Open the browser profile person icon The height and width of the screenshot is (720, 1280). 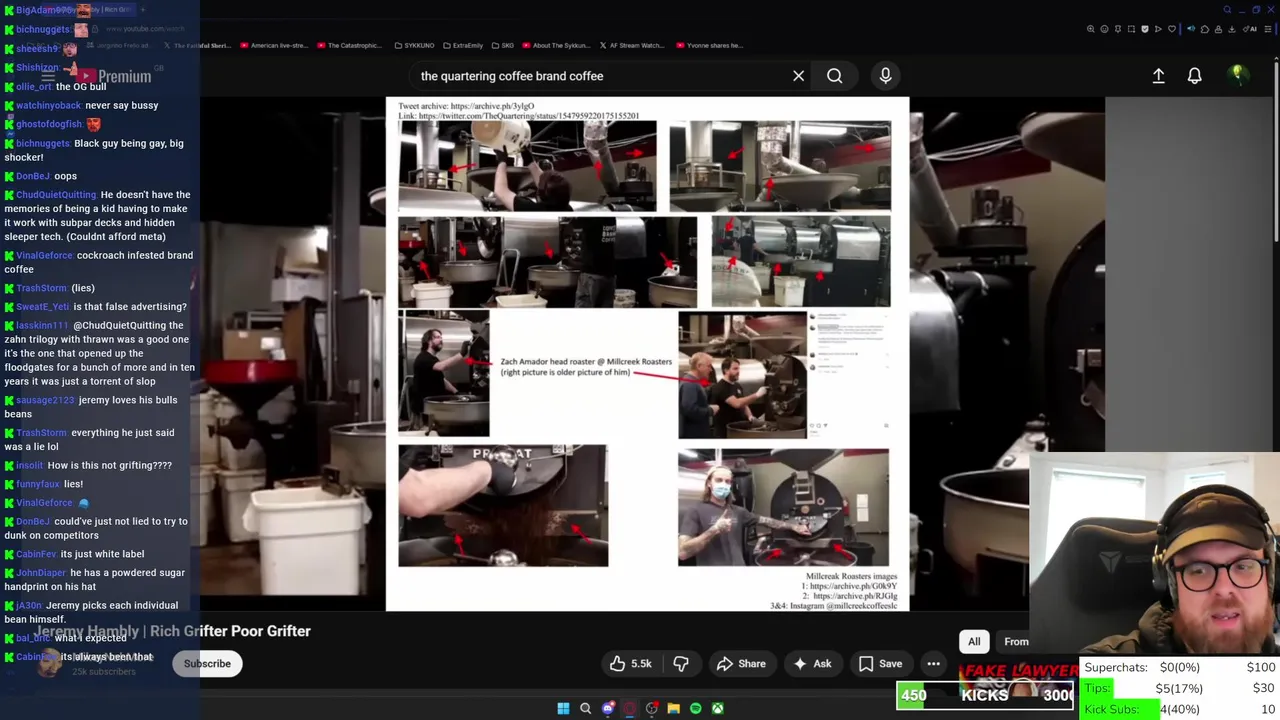(1218, 29)
